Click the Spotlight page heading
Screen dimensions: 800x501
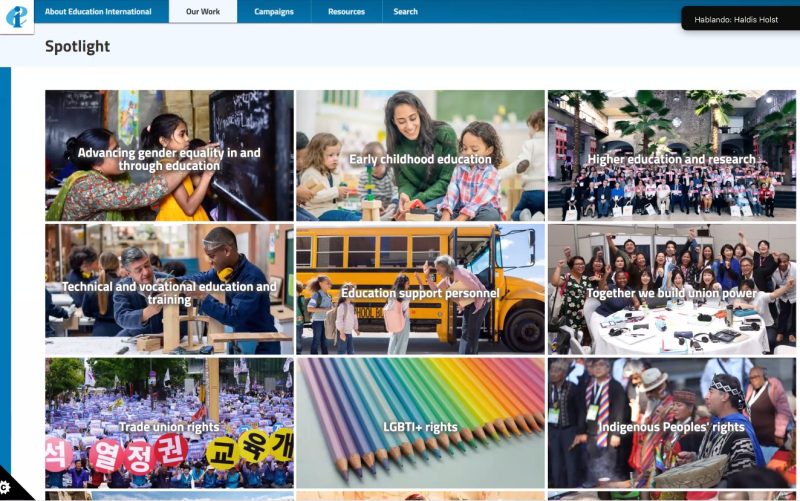[78, 46]
